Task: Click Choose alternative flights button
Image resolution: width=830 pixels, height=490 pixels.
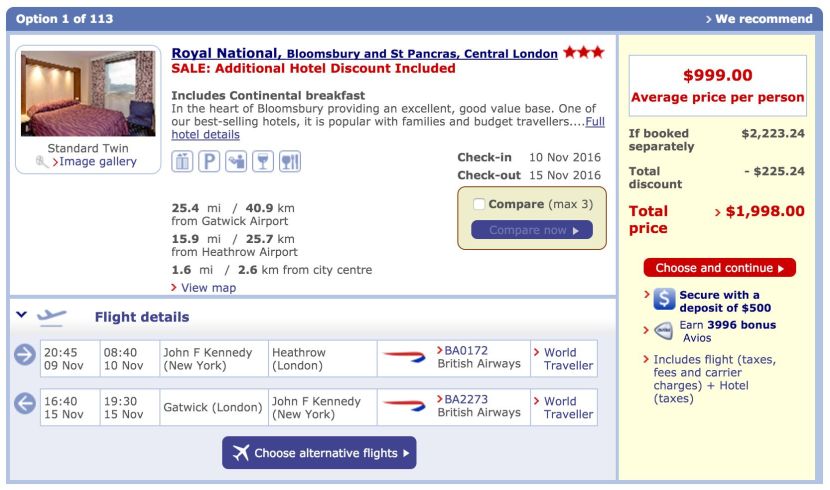Action: click(319, 453)
